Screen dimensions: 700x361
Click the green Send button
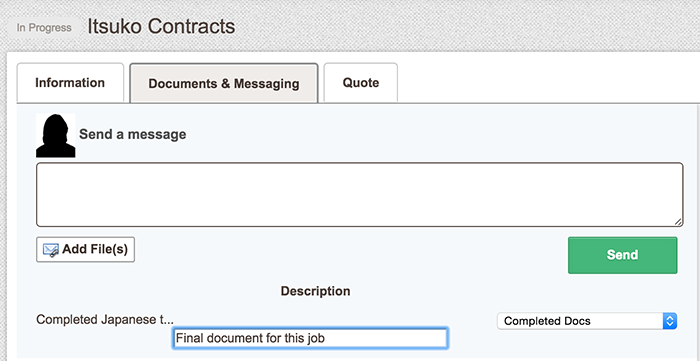[x=622, y=255]
